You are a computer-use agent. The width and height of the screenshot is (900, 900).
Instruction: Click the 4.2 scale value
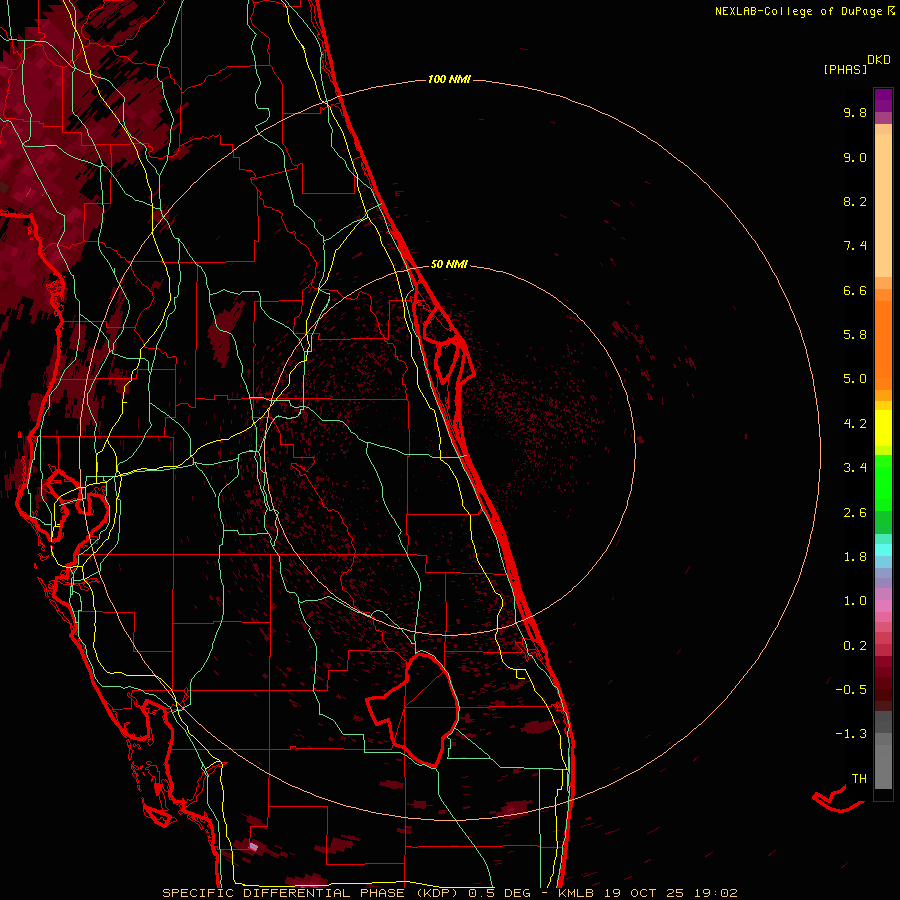855,424
